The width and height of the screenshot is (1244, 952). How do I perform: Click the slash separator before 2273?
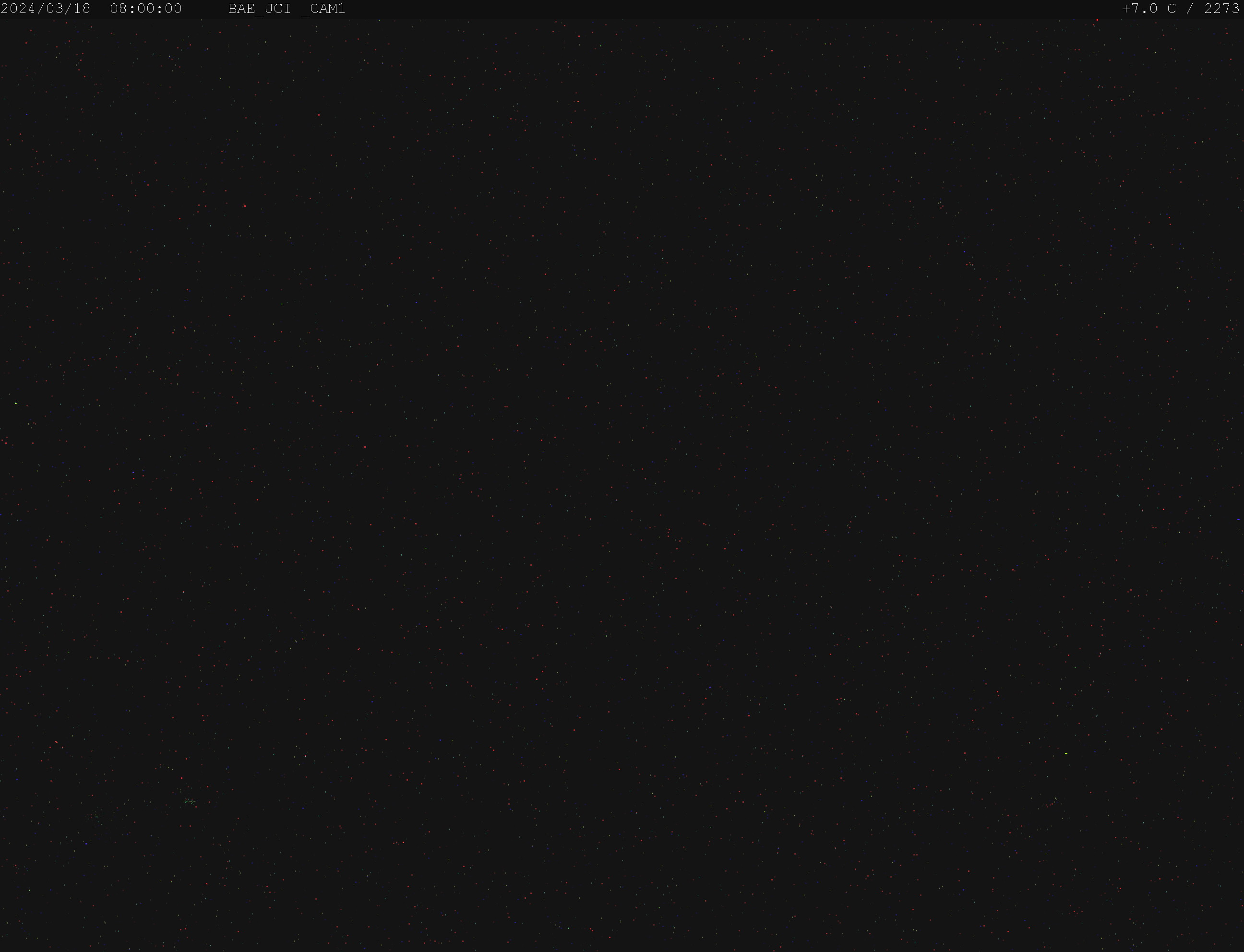pos(1191,9)
